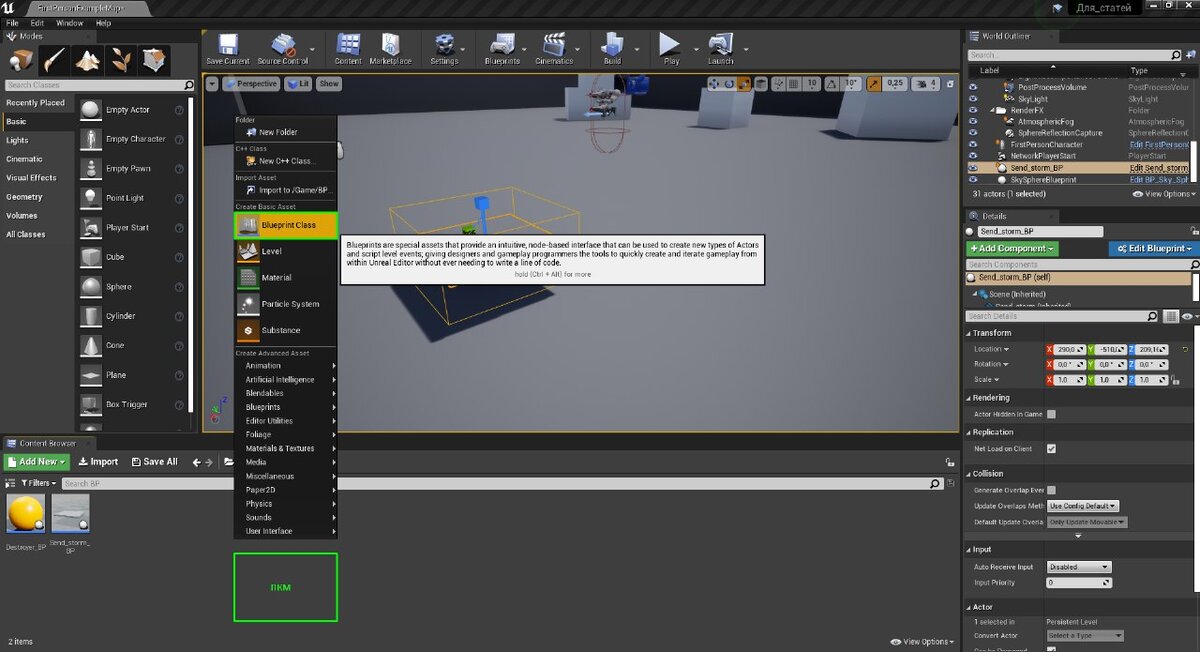The height and width of the screenshot is (652, 1200).
Task: Open Auto Receive Input dropdown
Action: pos(1078,567)
